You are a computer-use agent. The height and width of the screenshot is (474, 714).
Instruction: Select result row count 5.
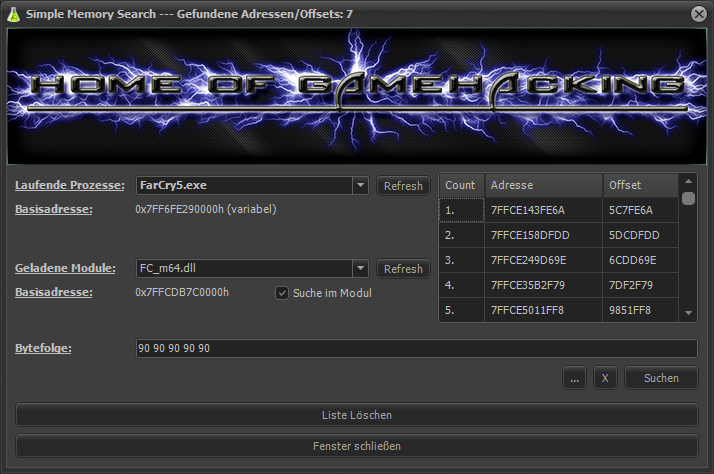[462, 310]
